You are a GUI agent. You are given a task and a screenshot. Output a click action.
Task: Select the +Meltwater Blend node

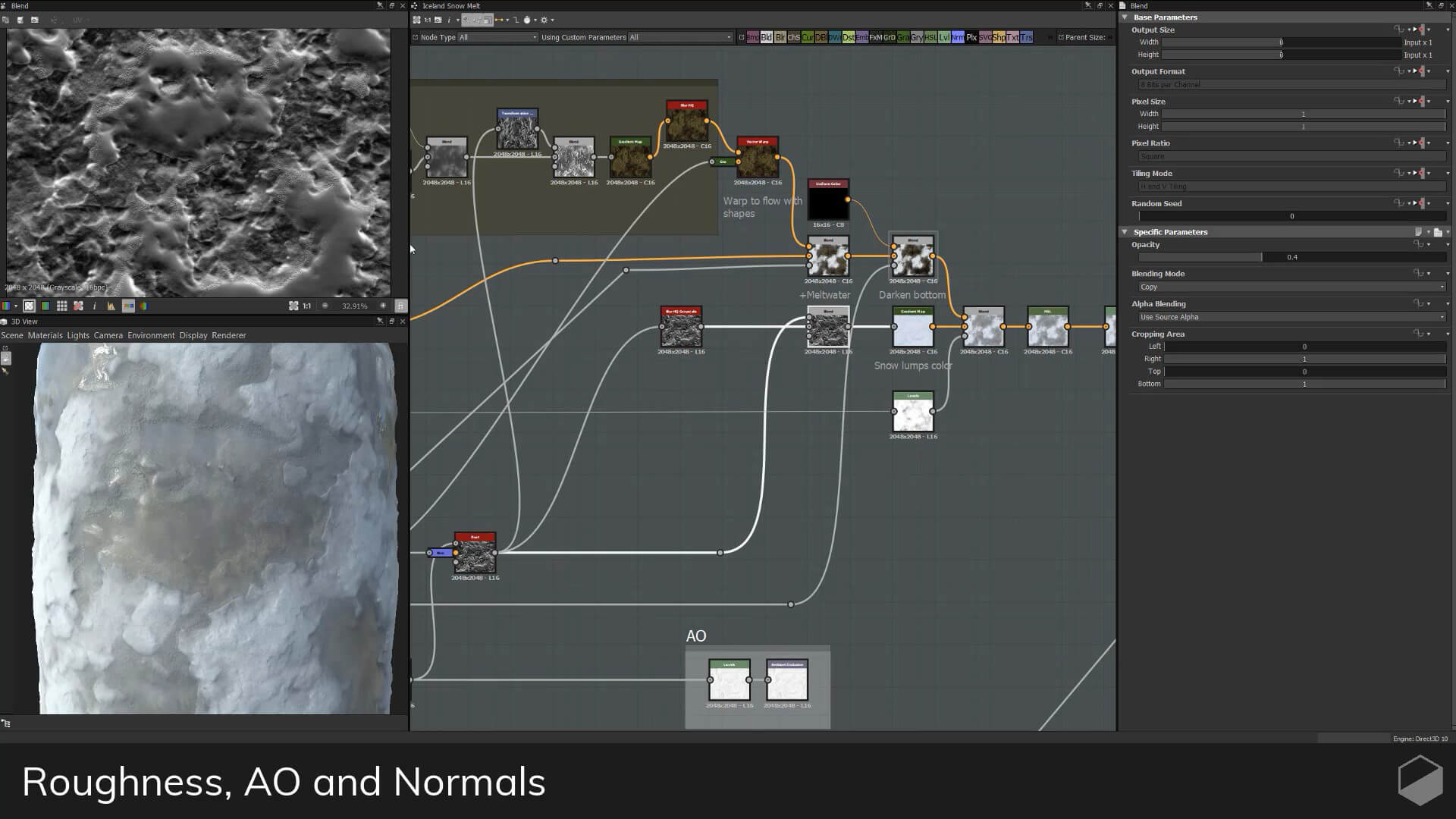[828, 256]
